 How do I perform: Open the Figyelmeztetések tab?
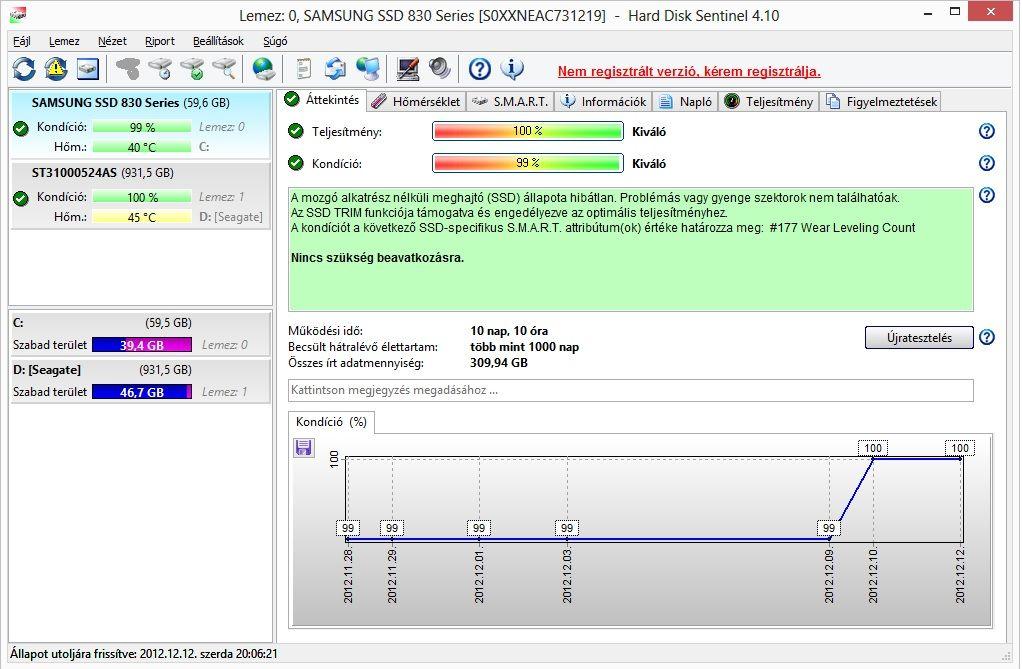click(x=881, y=102)
